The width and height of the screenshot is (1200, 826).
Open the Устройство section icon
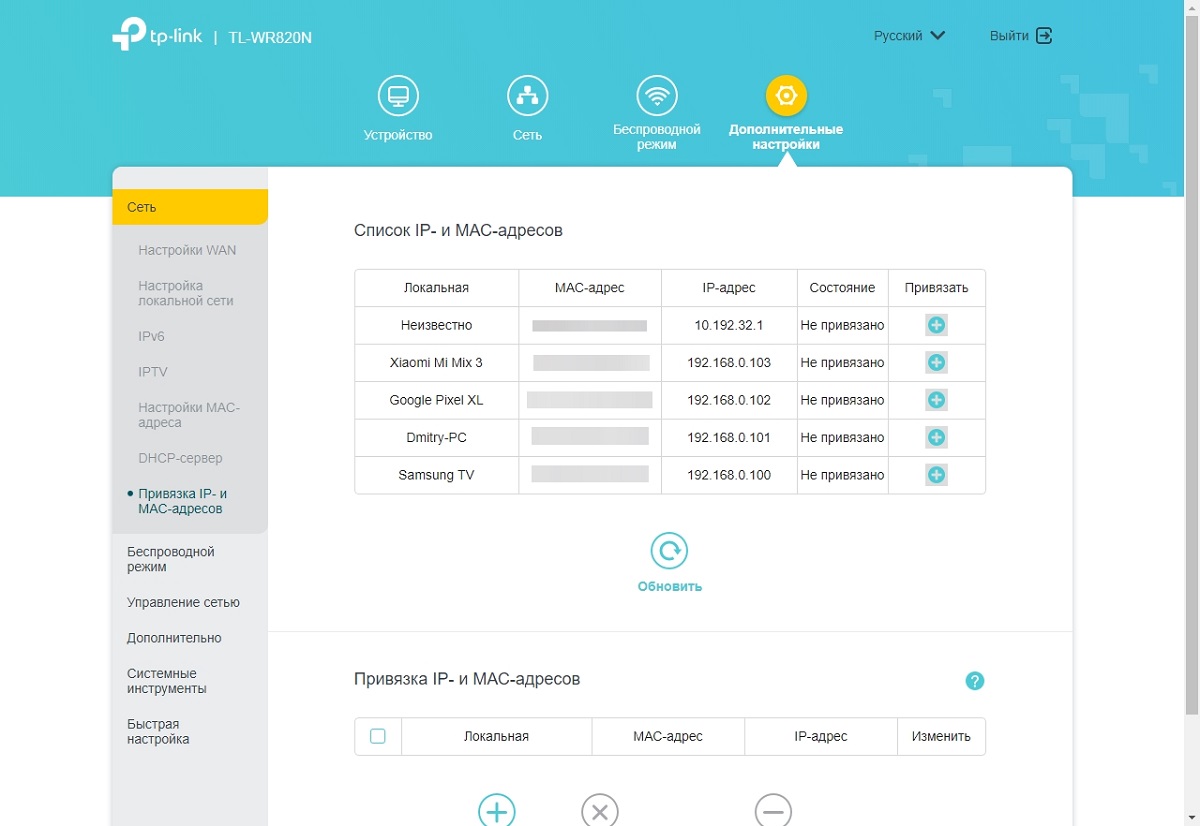(x=398, y=96)
